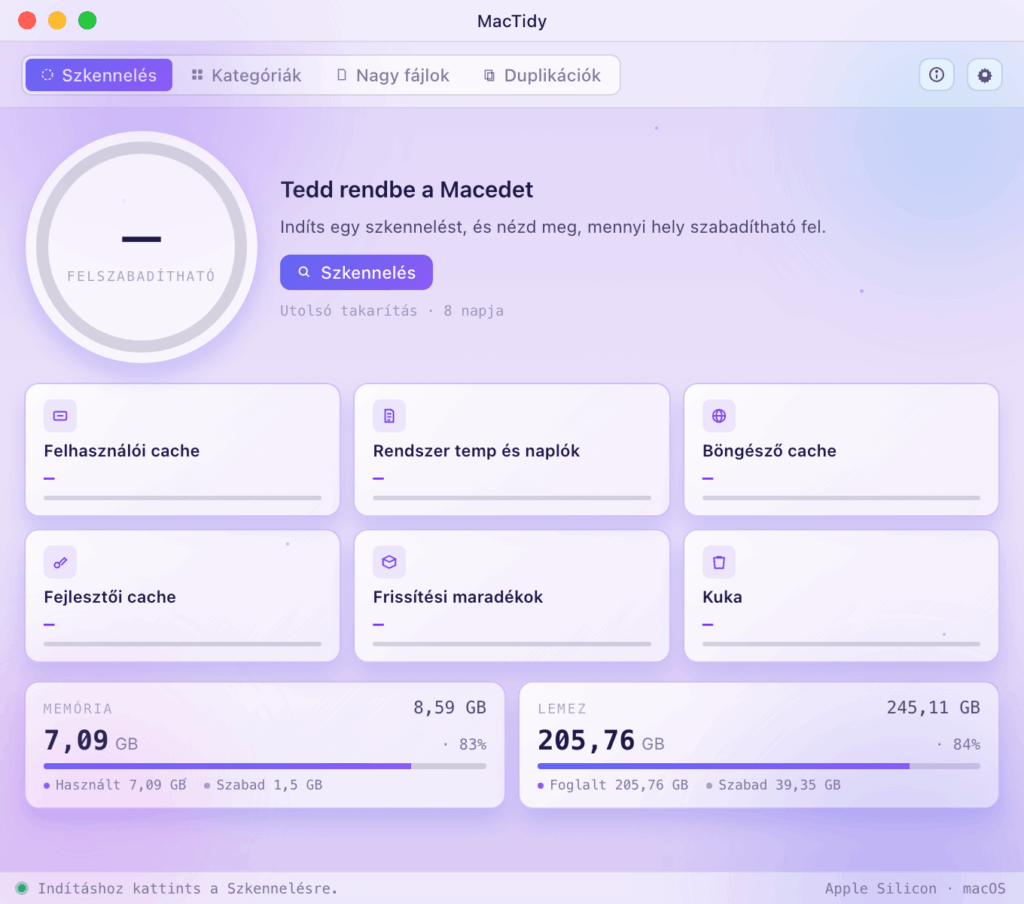Switch to the Kategóriák tab
1024x904 pixels.
(246, 75)
